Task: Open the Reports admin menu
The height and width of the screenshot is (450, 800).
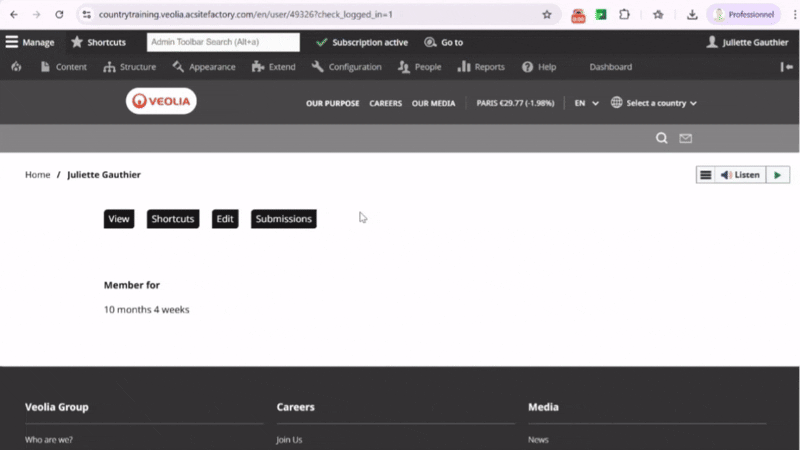Action: [481, 67]
